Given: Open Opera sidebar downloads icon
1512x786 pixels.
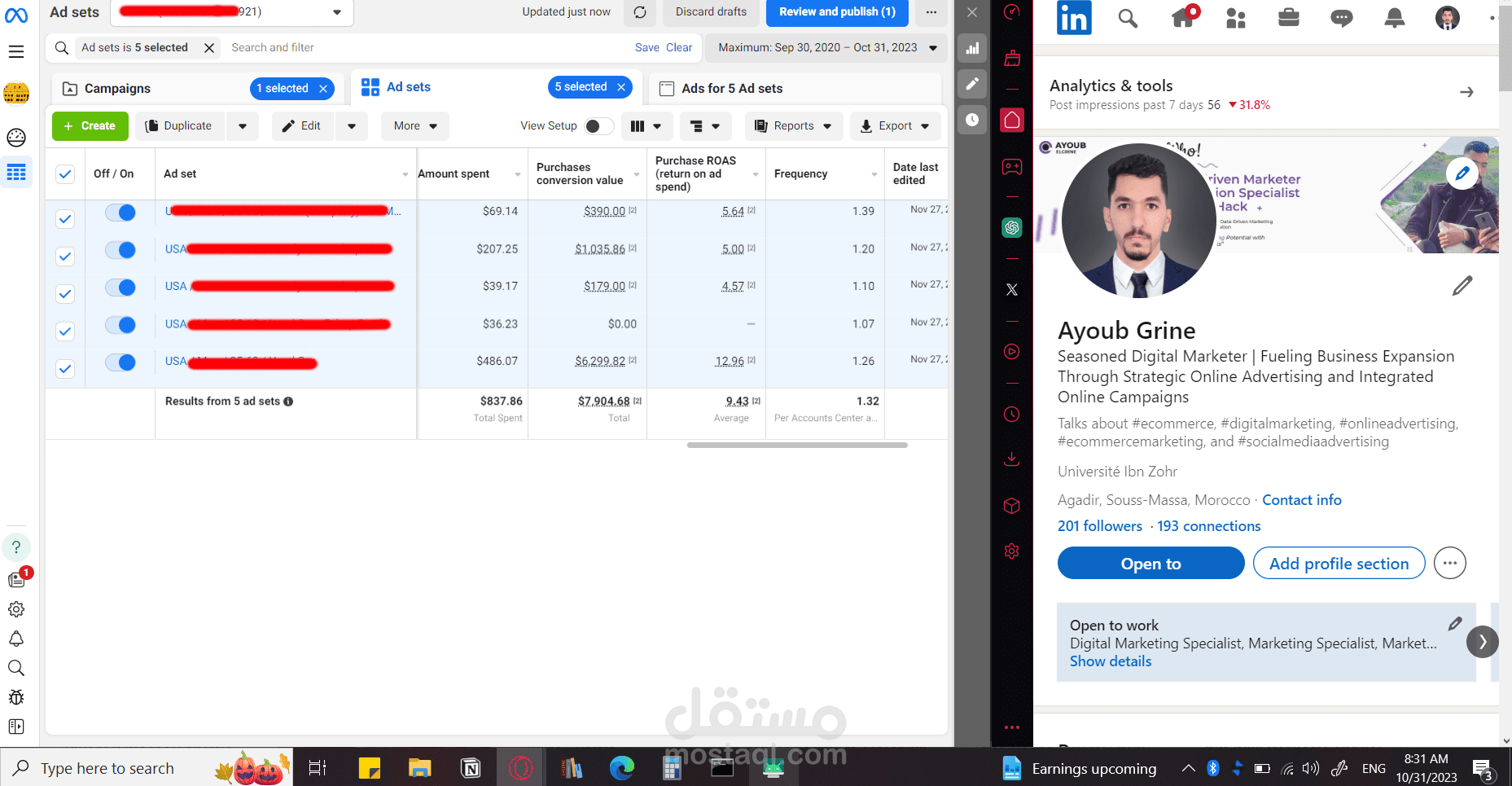Looking at the screenshot, I should pyautogui.click(x=1012, y=459).
